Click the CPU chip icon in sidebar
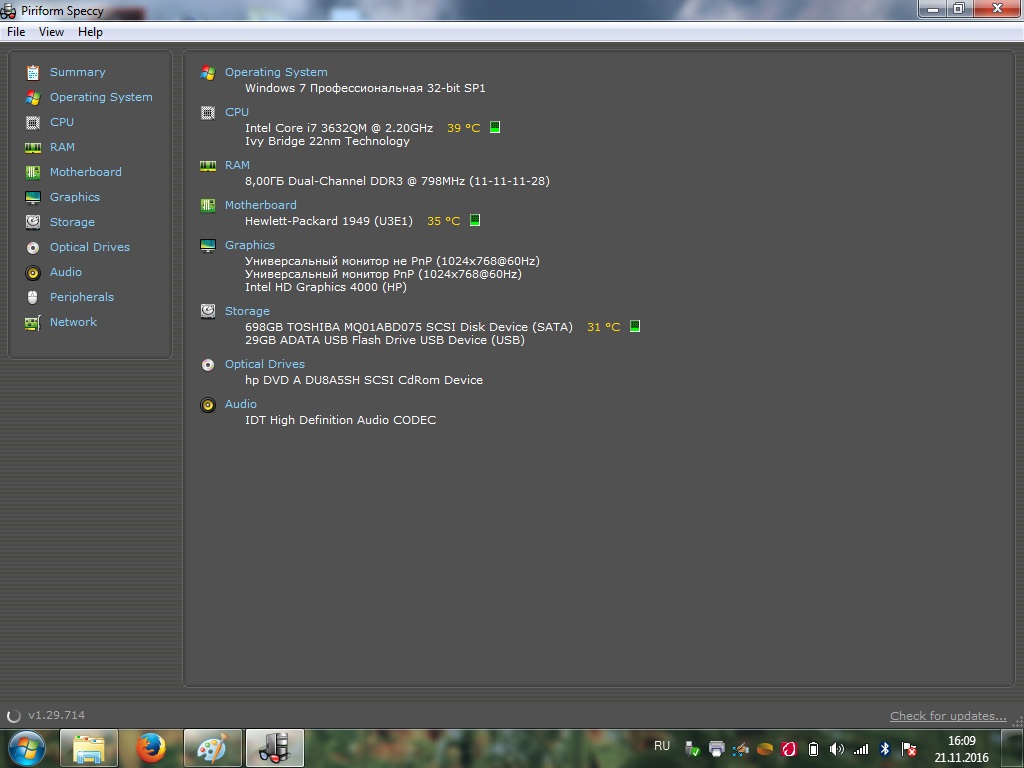1024x768 pixels. [33, 122]
